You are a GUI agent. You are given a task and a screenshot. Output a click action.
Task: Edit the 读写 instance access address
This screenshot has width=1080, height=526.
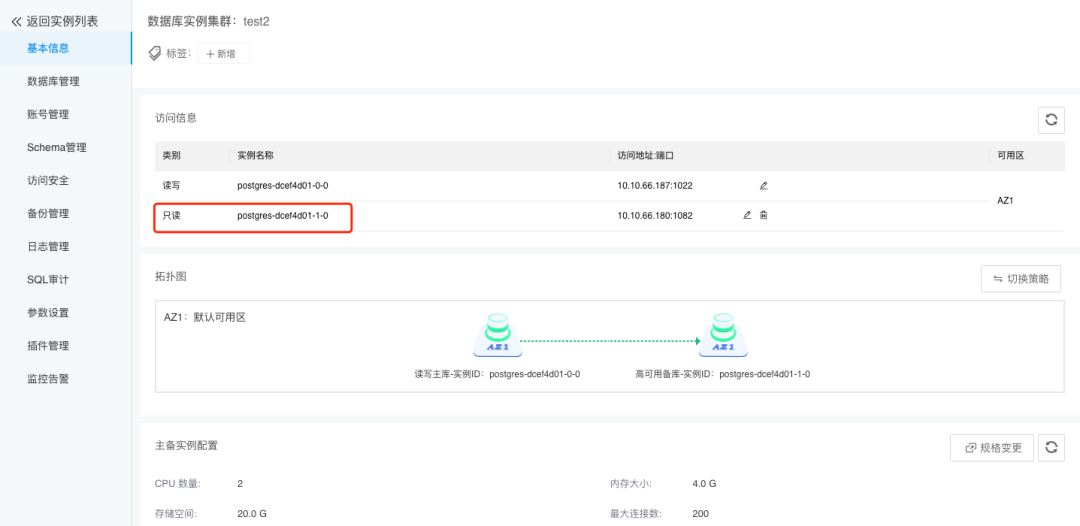click(763, 186)
